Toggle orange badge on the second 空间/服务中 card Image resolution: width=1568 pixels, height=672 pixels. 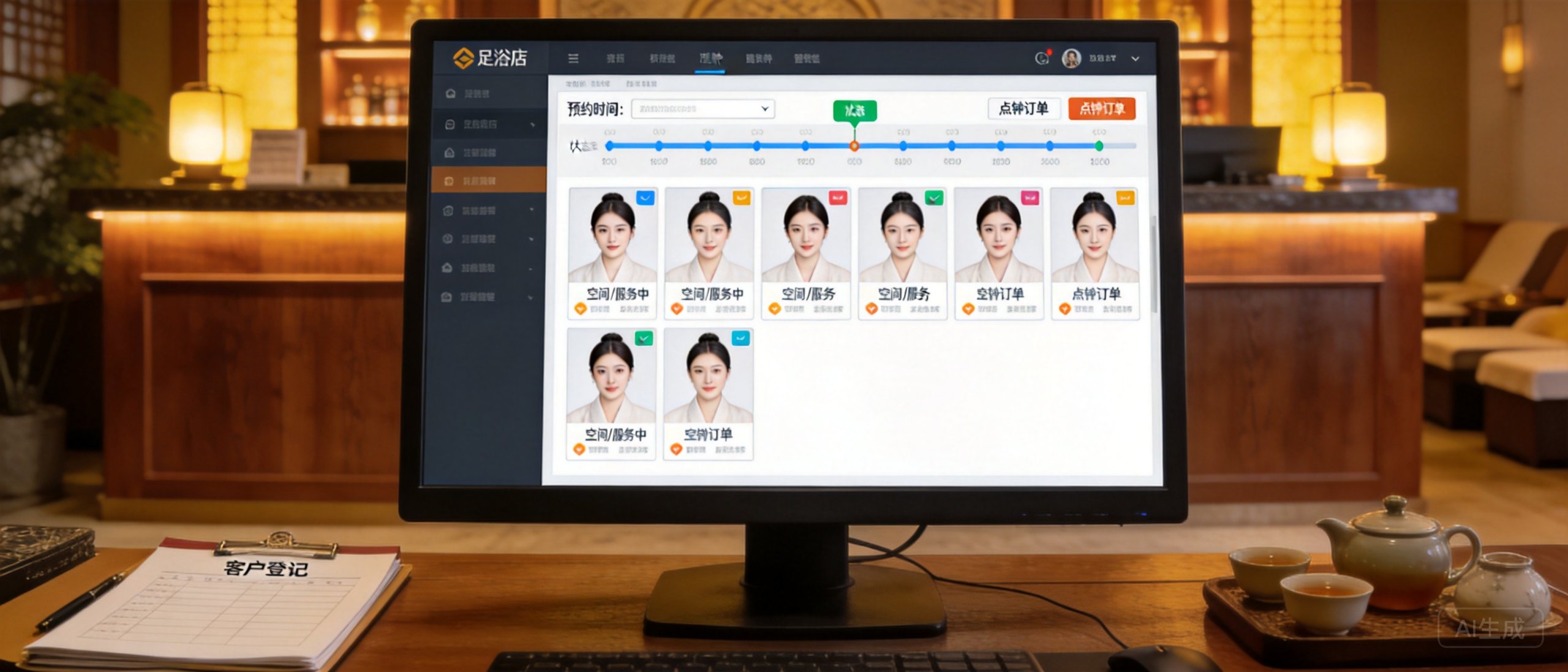(x=742, y=198)
